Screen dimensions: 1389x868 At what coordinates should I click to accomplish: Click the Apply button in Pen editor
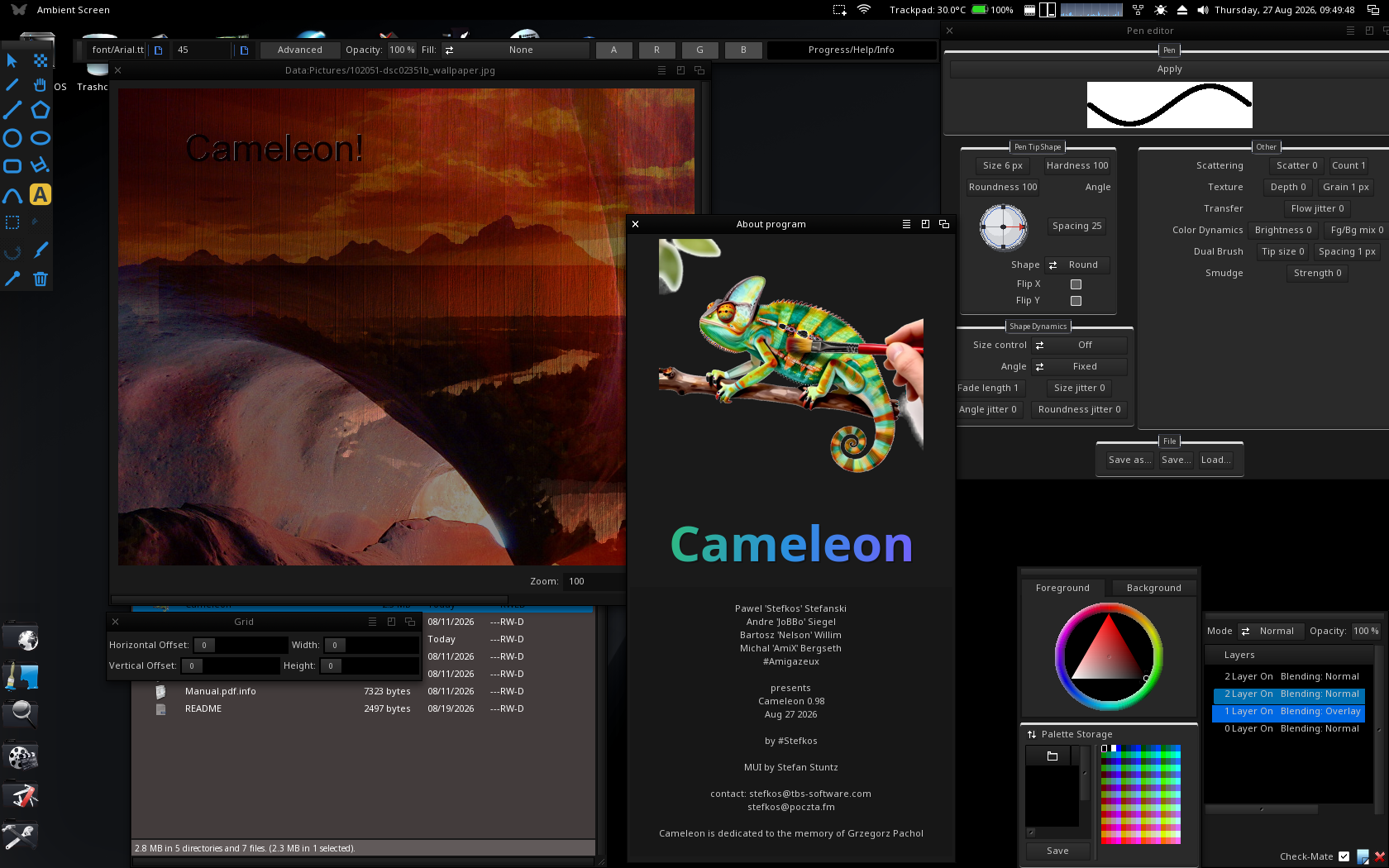[x=1169, y=69]
